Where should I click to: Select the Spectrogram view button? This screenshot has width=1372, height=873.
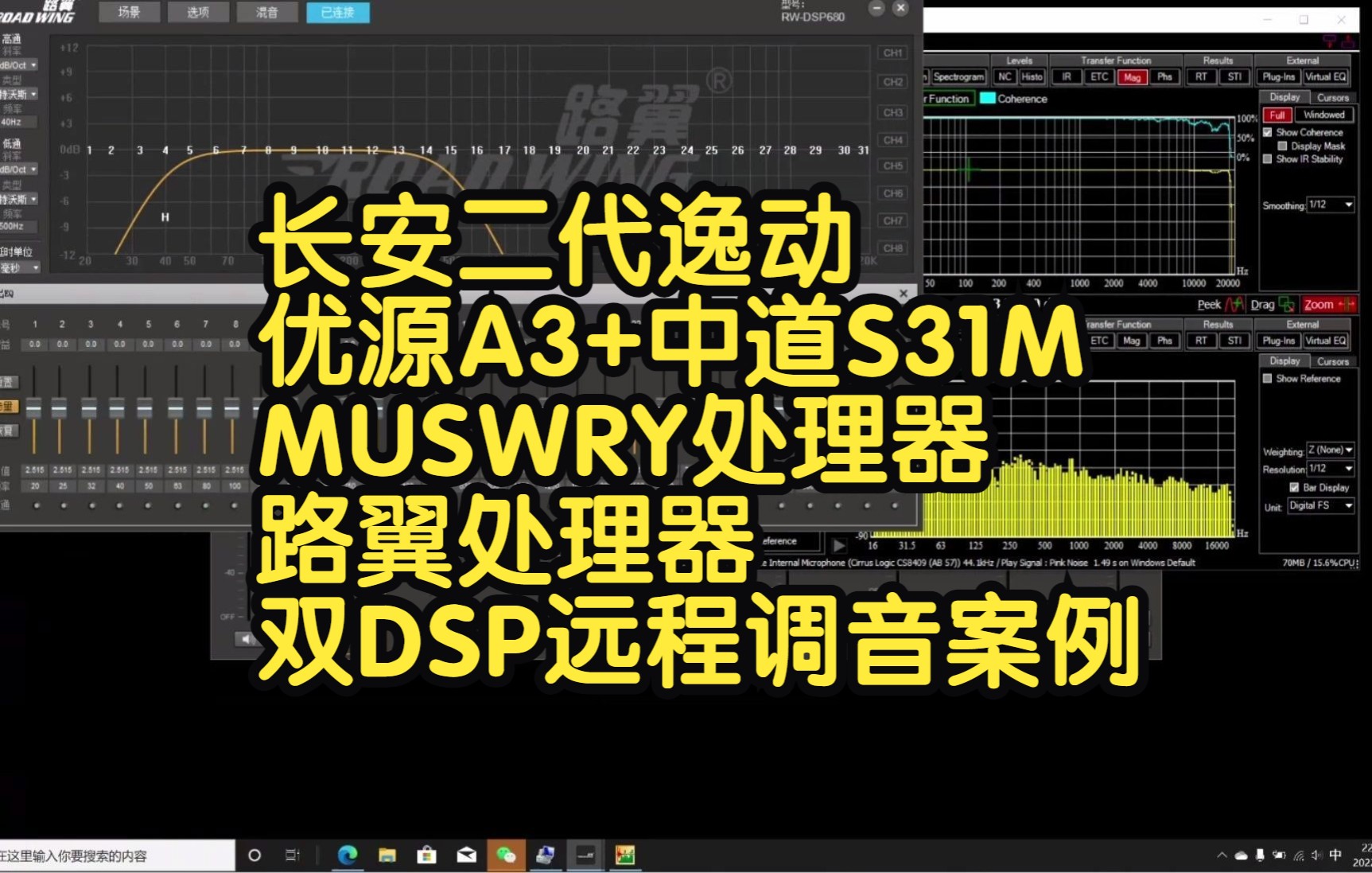pos(958,77)
